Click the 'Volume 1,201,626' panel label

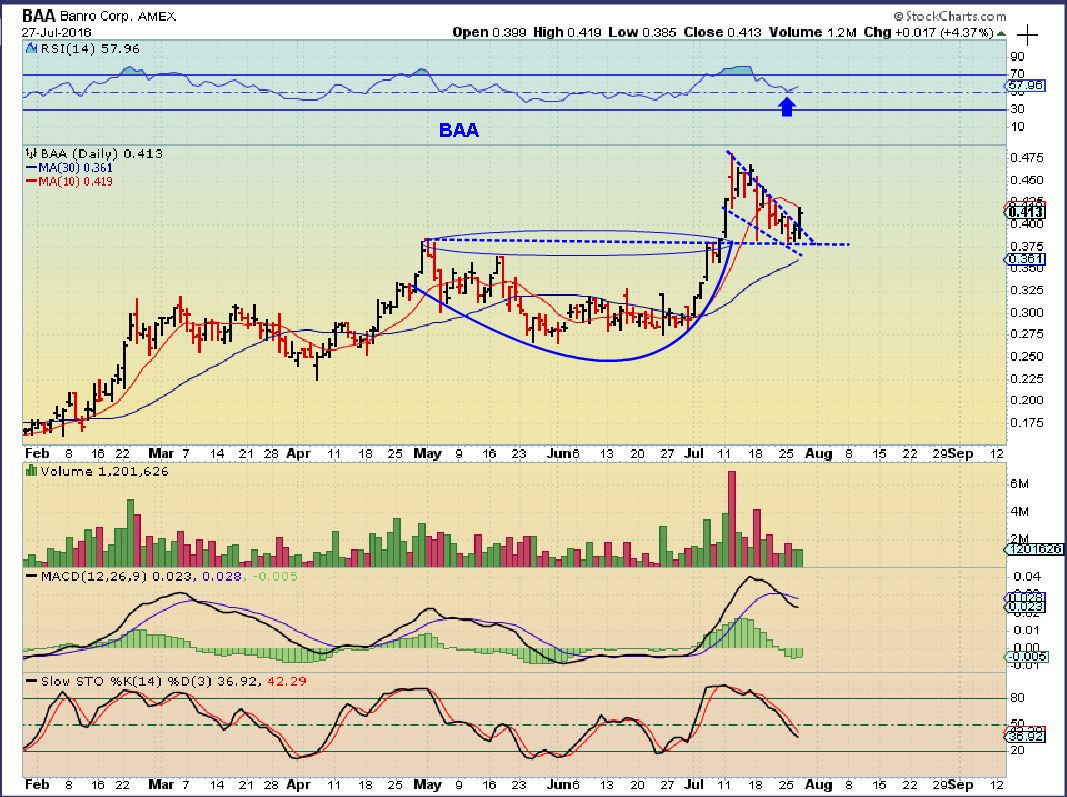coord(104,471)
